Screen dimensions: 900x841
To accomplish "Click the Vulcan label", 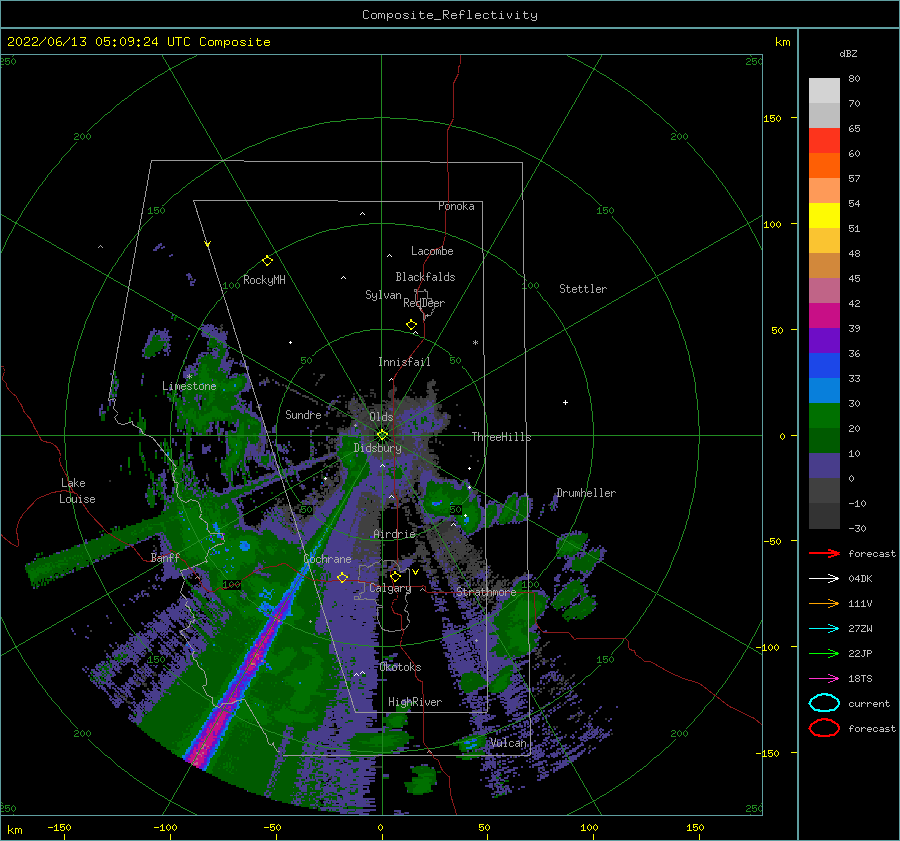I will 509,742.
